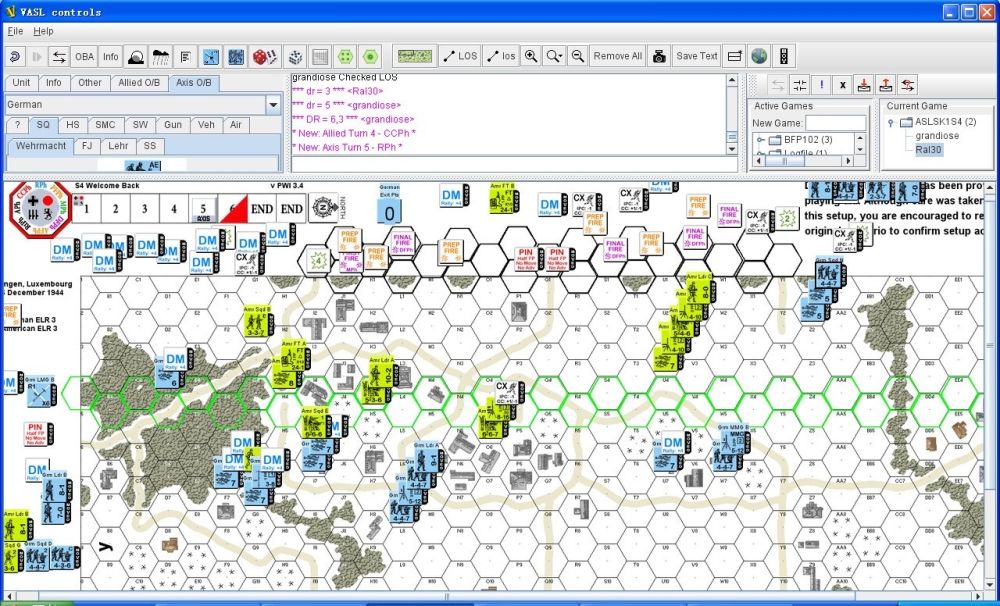Switch to the Other tab
The height and width of the screenshot is (606, 1000).
(89, 83)
